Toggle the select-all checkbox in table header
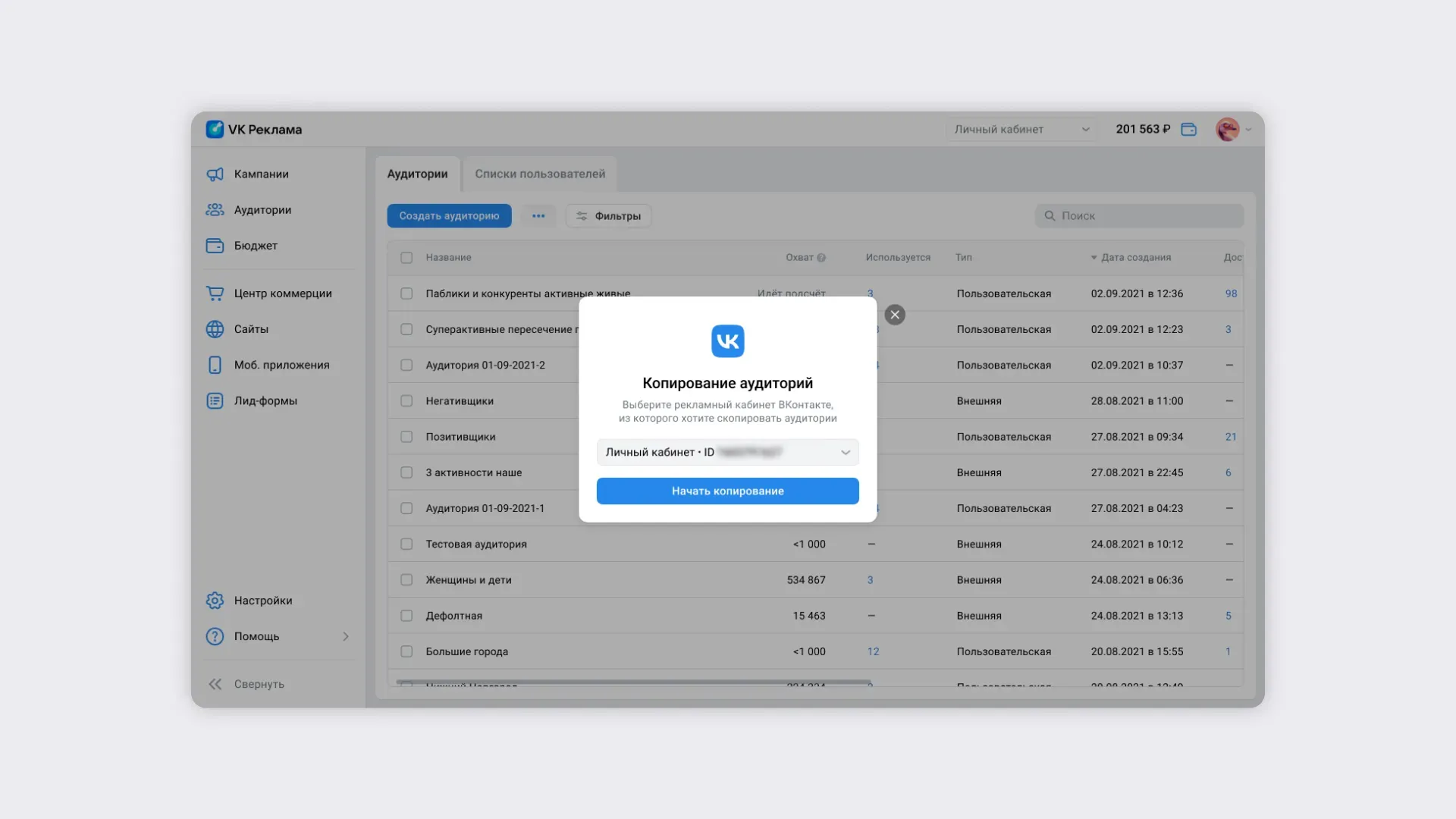The image size is (1456, 819). click(x=406, y=258)
